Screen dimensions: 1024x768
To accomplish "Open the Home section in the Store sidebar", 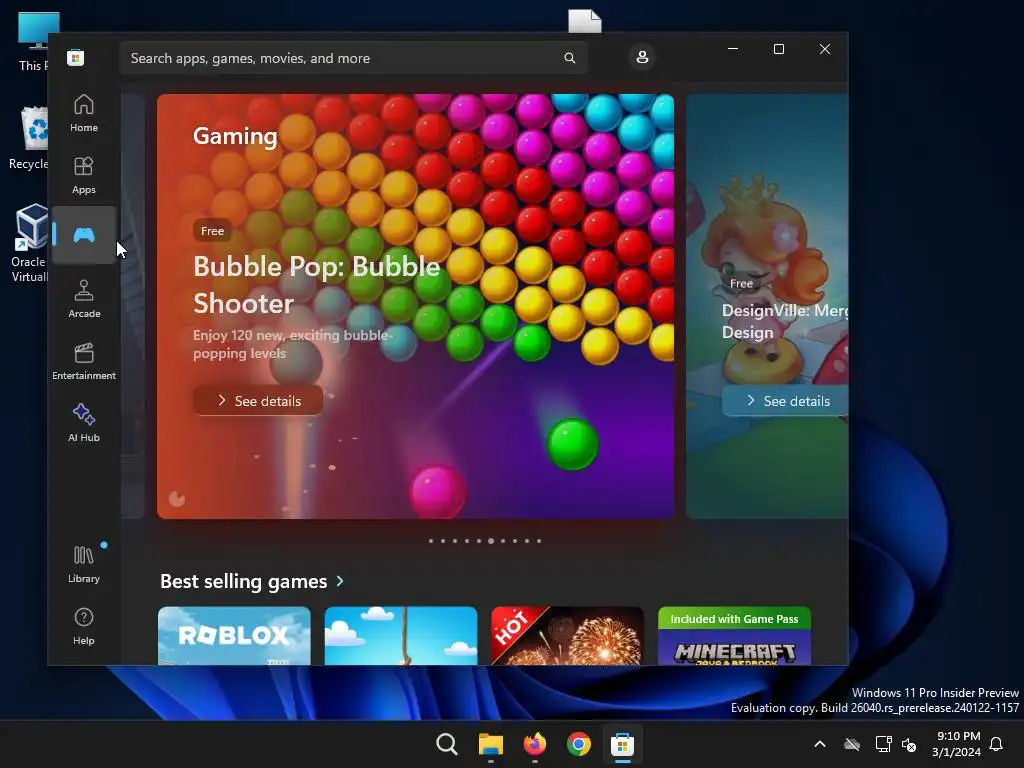I will click(x=84, y=112).
